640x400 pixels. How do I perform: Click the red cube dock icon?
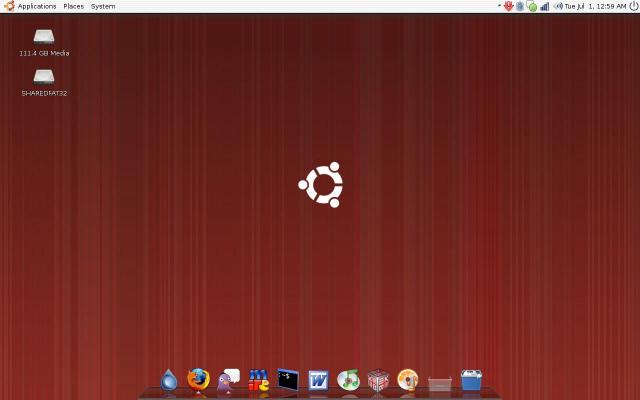tap(378, 380)
